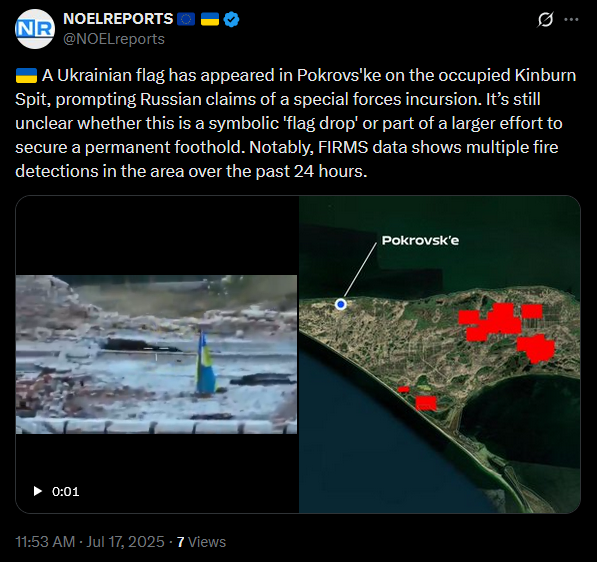597x562 pixels.
Task: Open the Pokrovsk'e FIRMS map image
Action: tap(440, 354)
